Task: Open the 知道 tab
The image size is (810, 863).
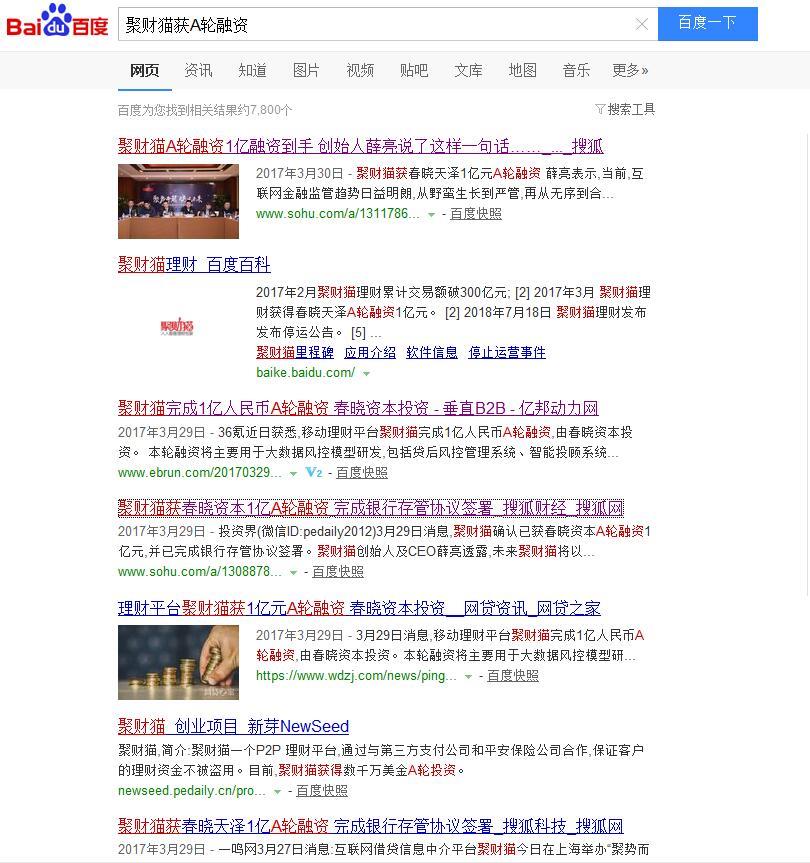Action: click(x=253, y=70)
